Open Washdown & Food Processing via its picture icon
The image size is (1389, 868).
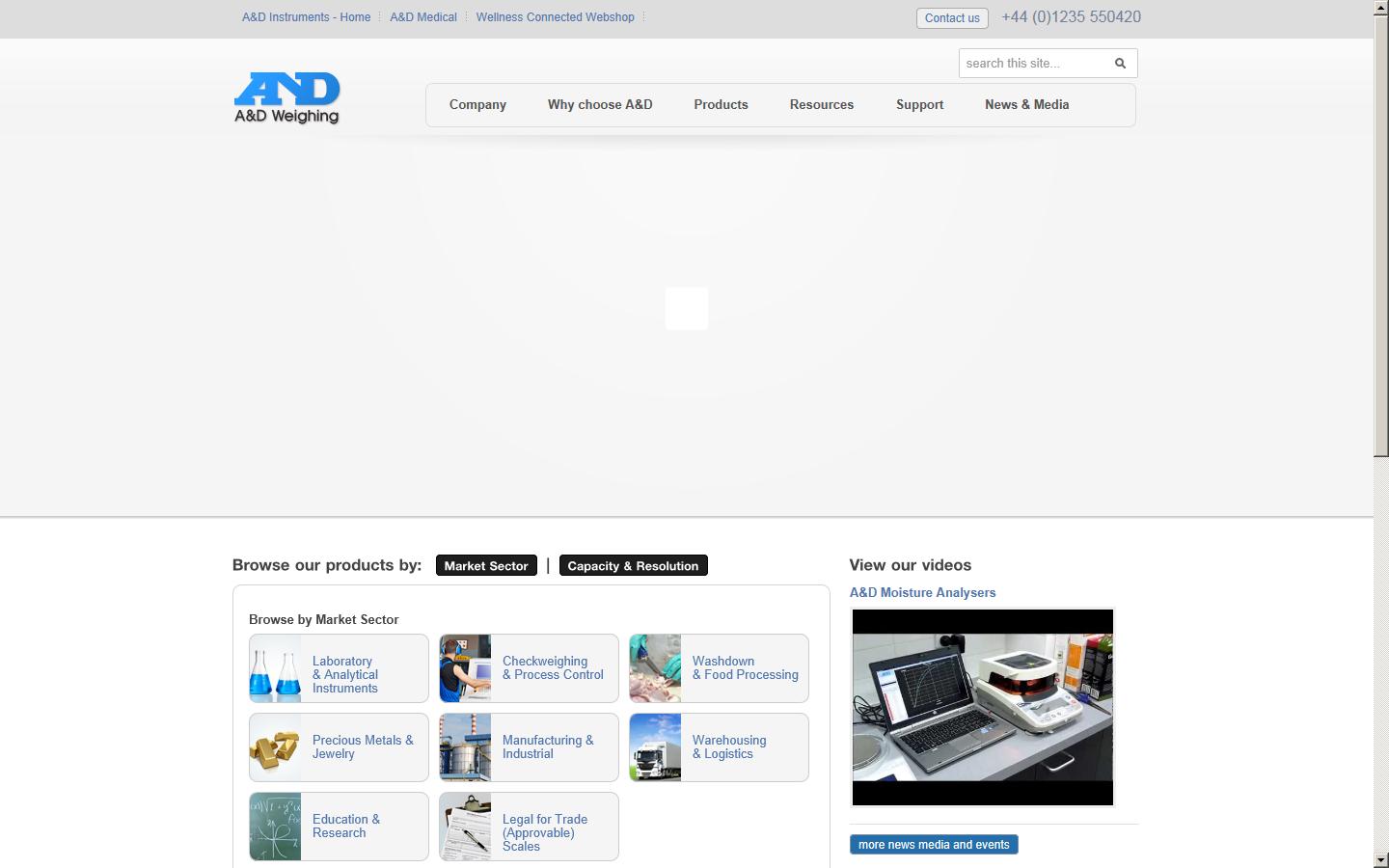tap(656, 668)
